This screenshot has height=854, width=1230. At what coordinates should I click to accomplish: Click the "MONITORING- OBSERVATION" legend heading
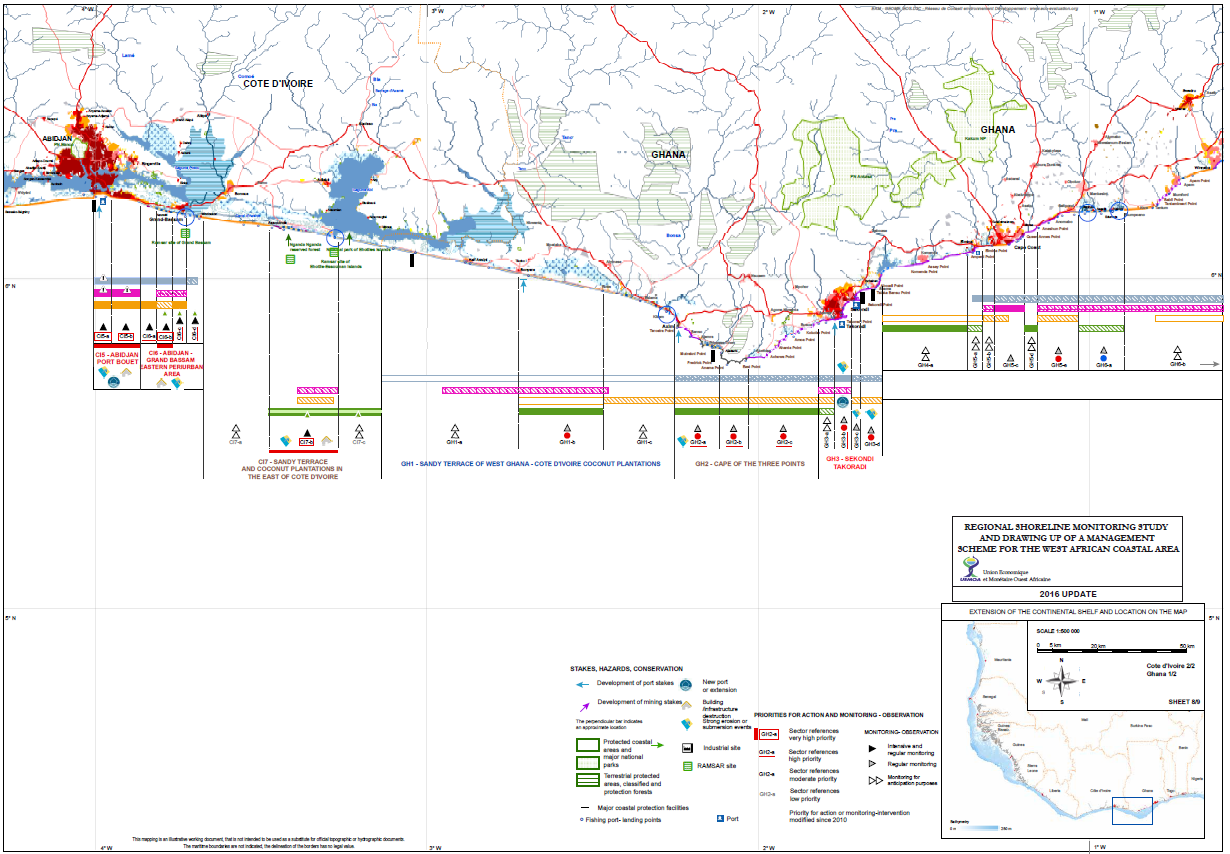(901, 732)
